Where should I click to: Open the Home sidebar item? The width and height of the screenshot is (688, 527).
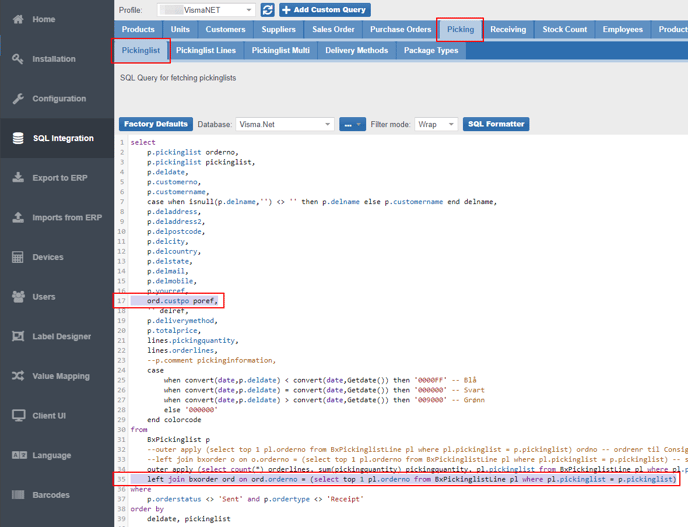coord(57,19)
